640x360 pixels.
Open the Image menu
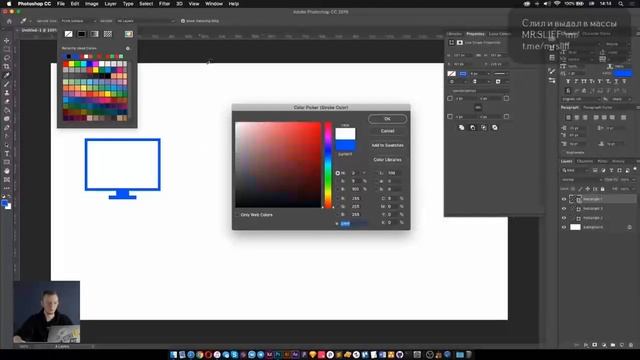91,4
